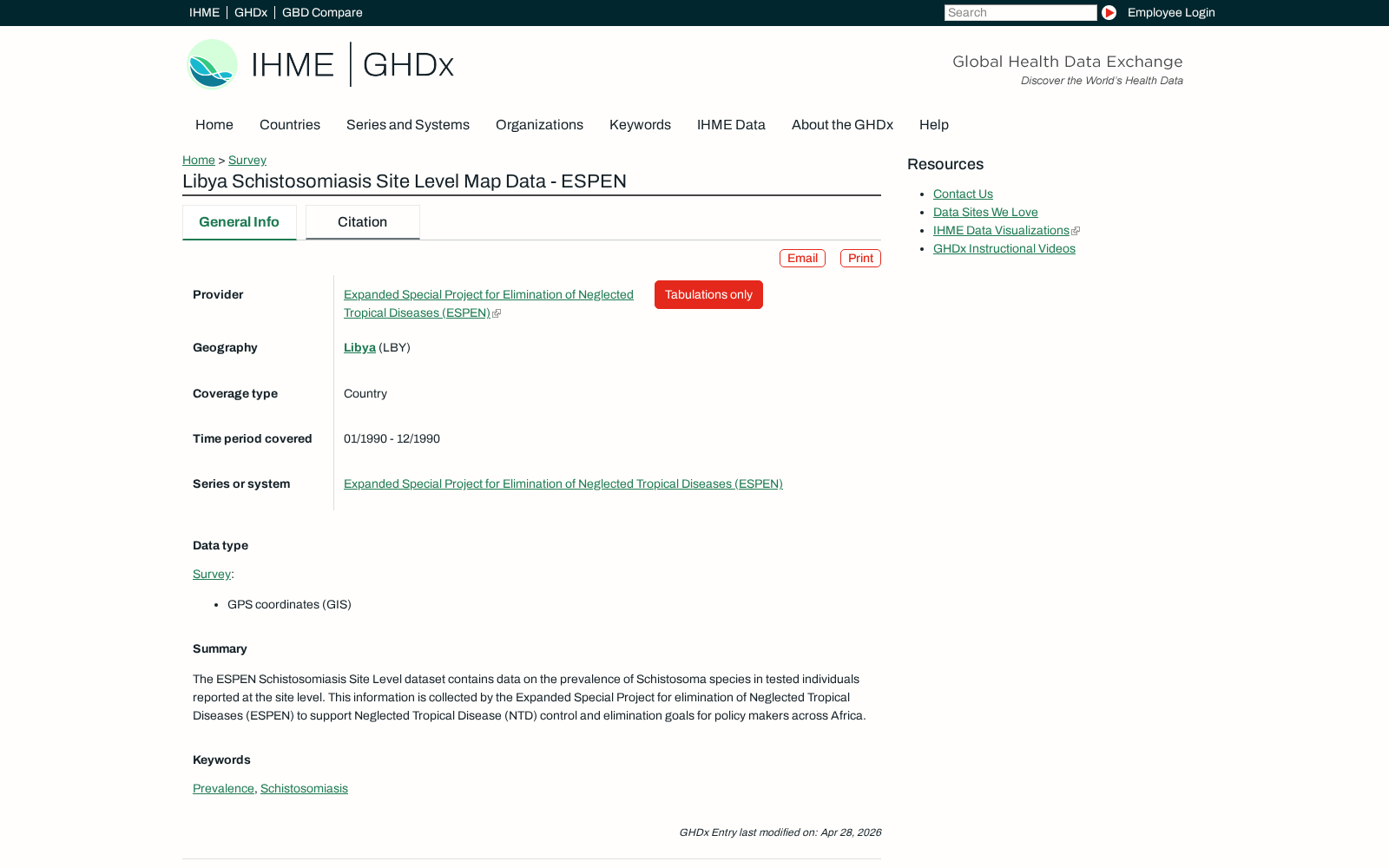
Task: Open the IHME link in top bar
Action: (x=204, y=12)
